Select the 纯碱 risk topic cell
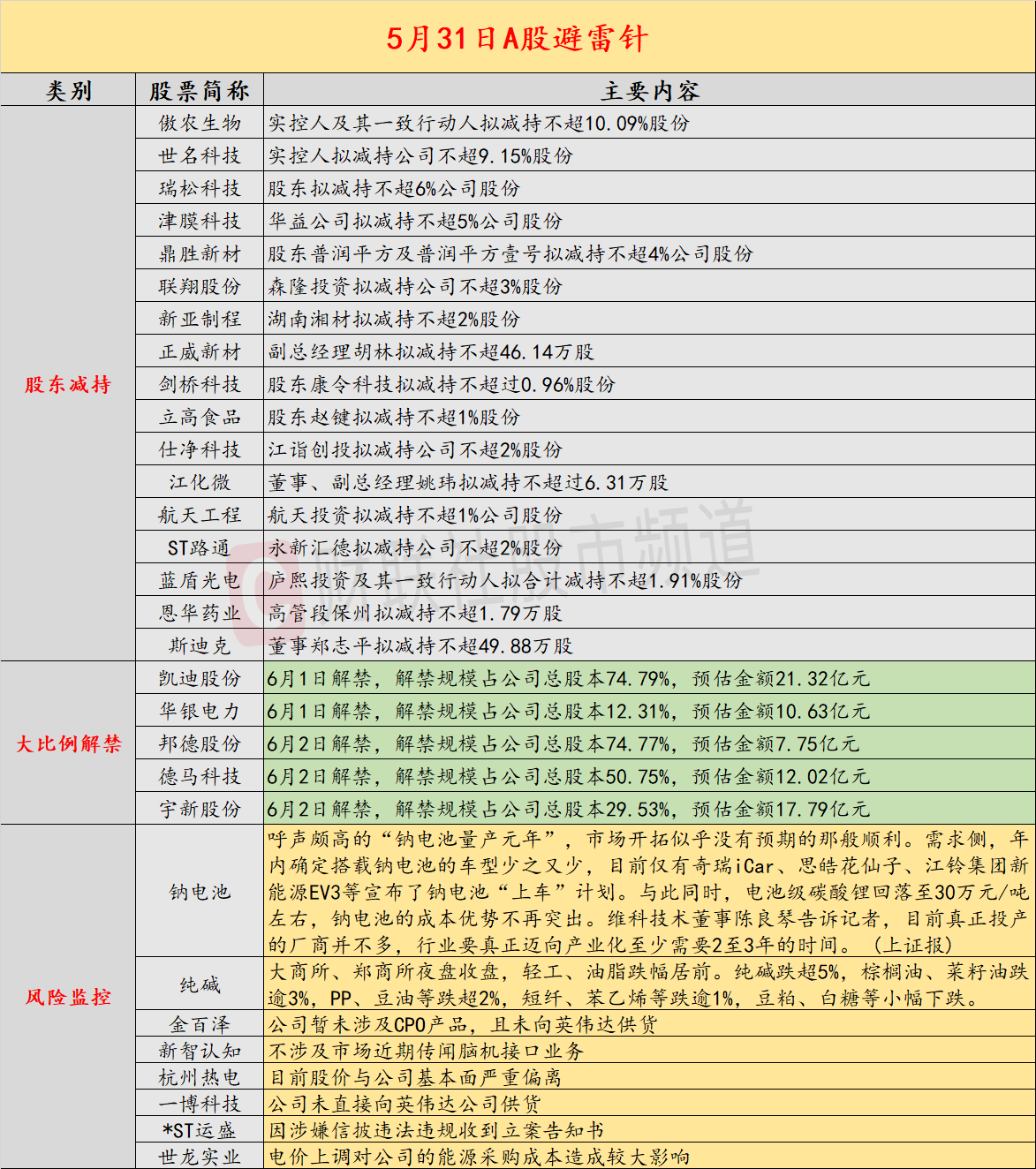The width and height of the screenshot is (1036, 1169). [x=200, y=984]
